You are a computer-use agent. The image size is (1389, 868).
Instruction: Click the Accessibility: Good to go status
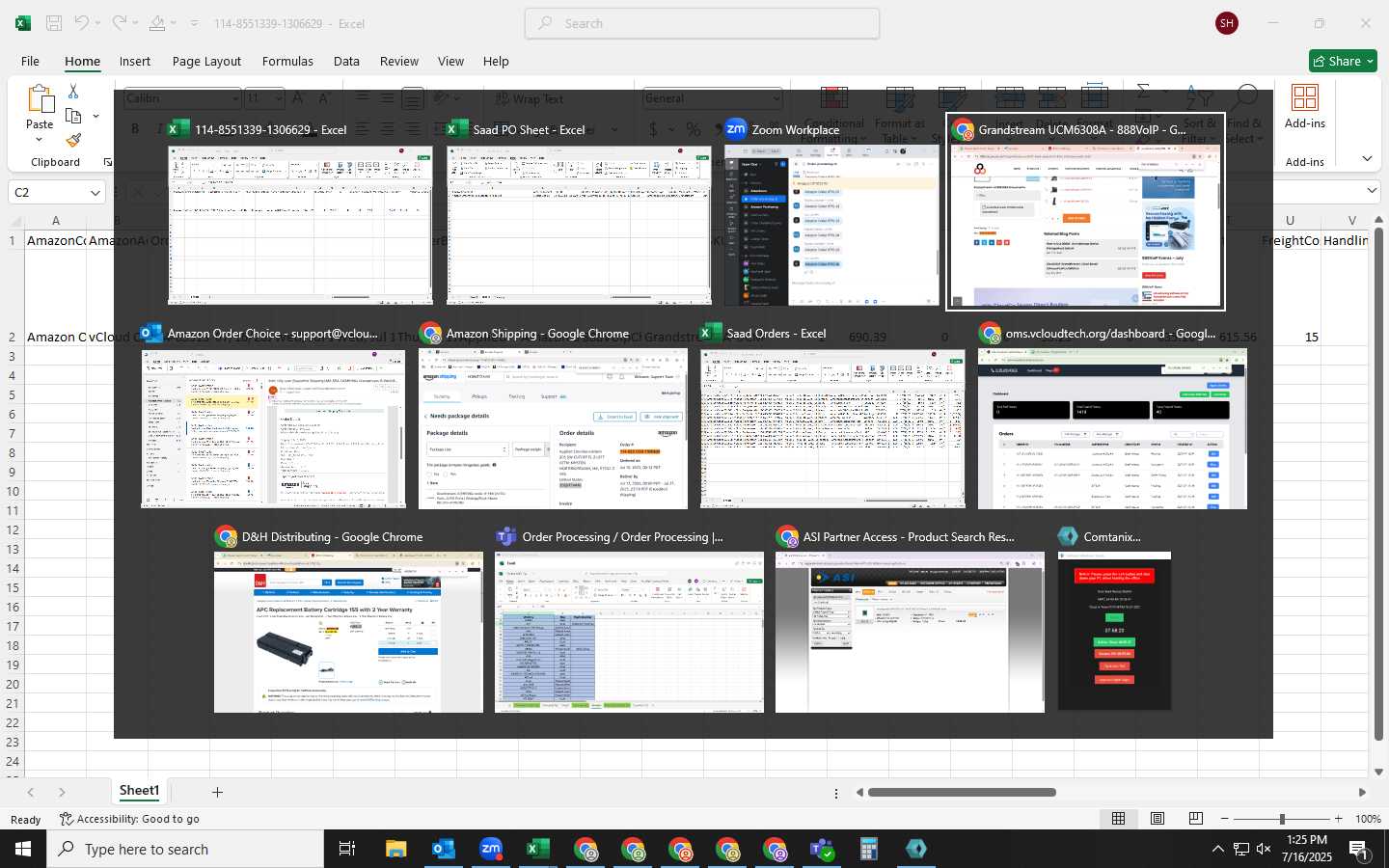[x=129, y=819]
